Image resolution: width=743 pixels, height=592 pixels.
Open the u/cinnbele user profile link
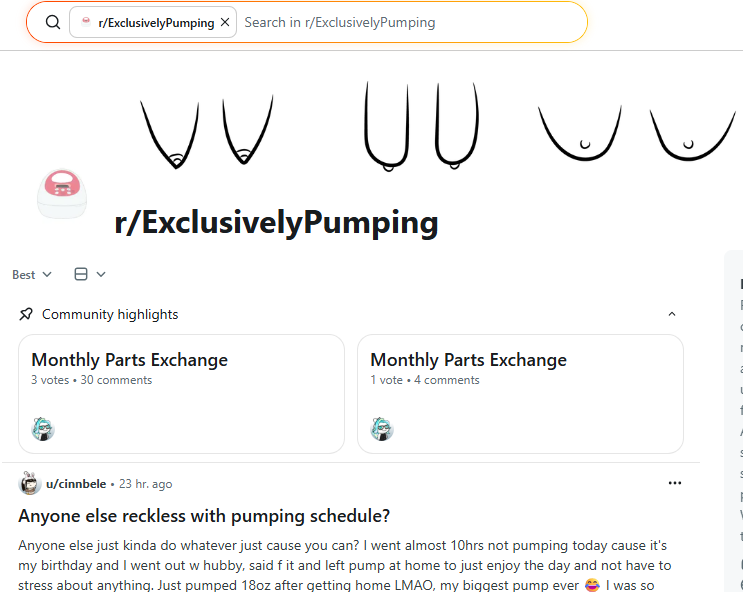pos(76,484)
